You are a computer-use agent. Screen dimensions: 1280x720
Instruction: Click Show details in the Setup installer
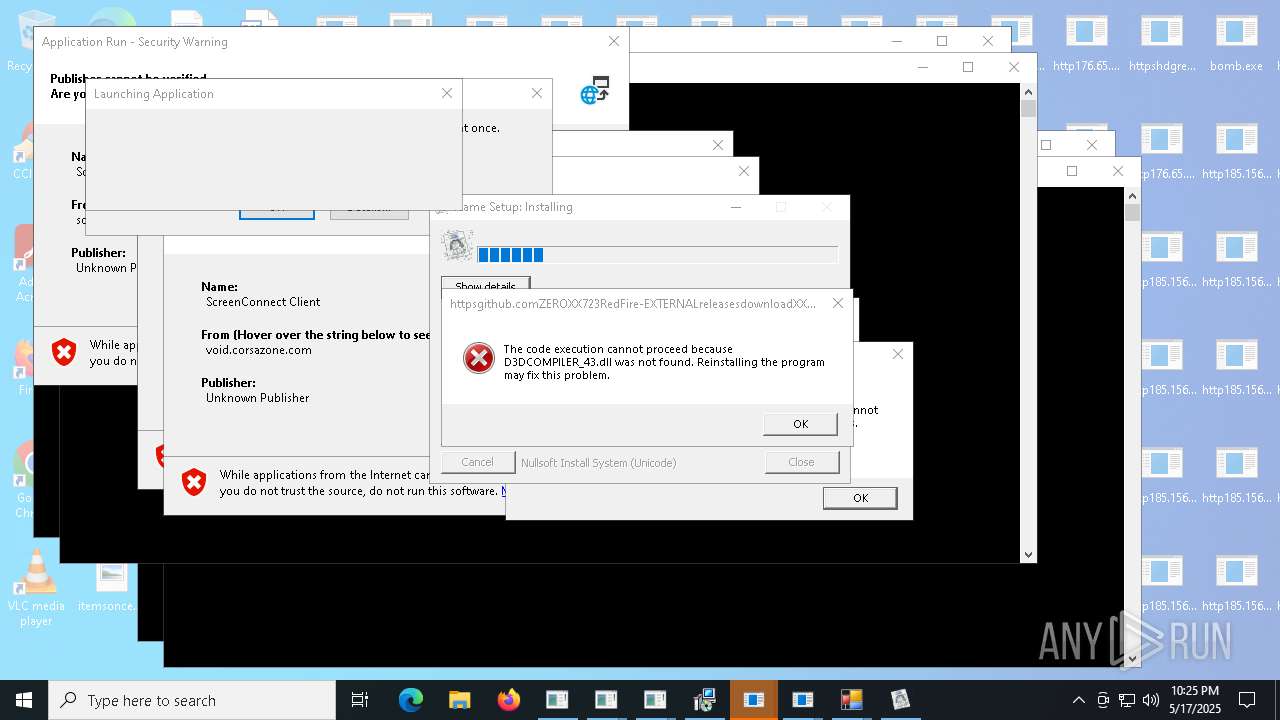click(x=485, y=286)
